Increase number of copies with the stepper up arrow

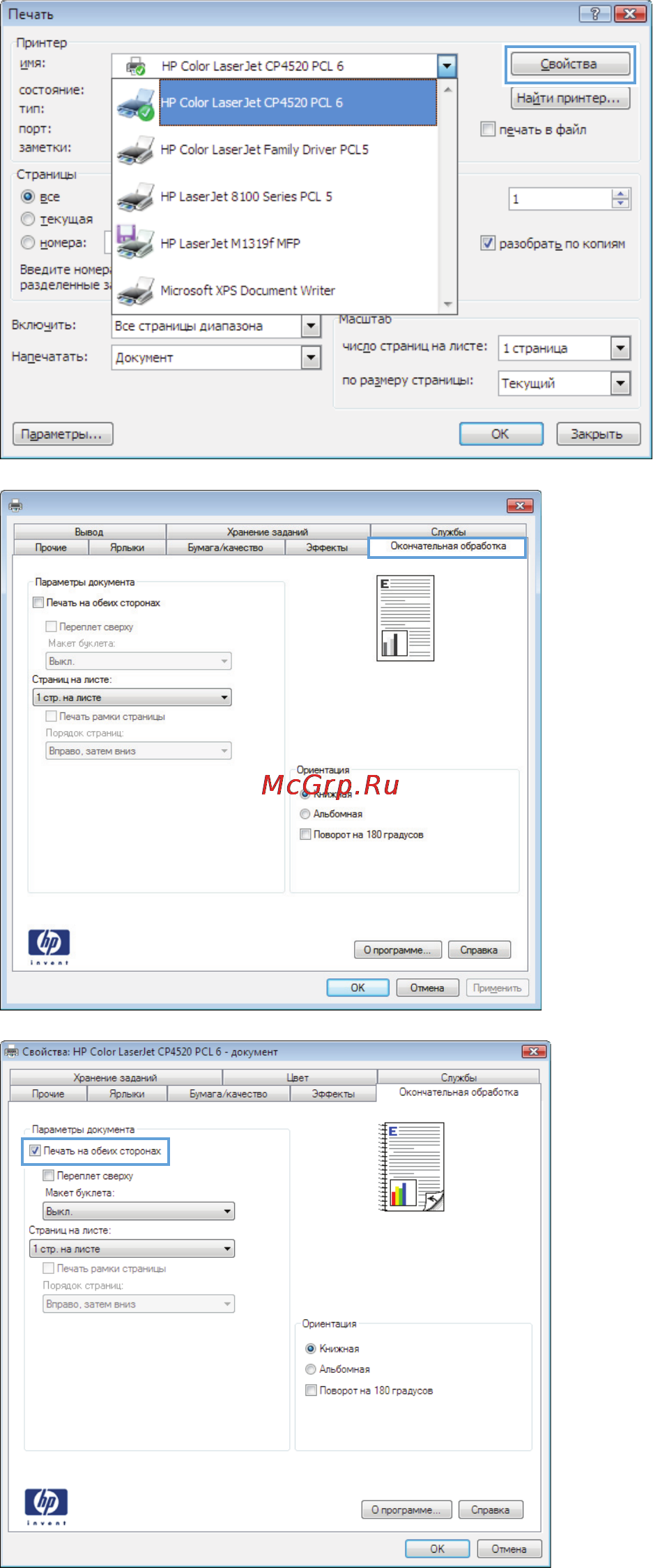tap(621, 194)
